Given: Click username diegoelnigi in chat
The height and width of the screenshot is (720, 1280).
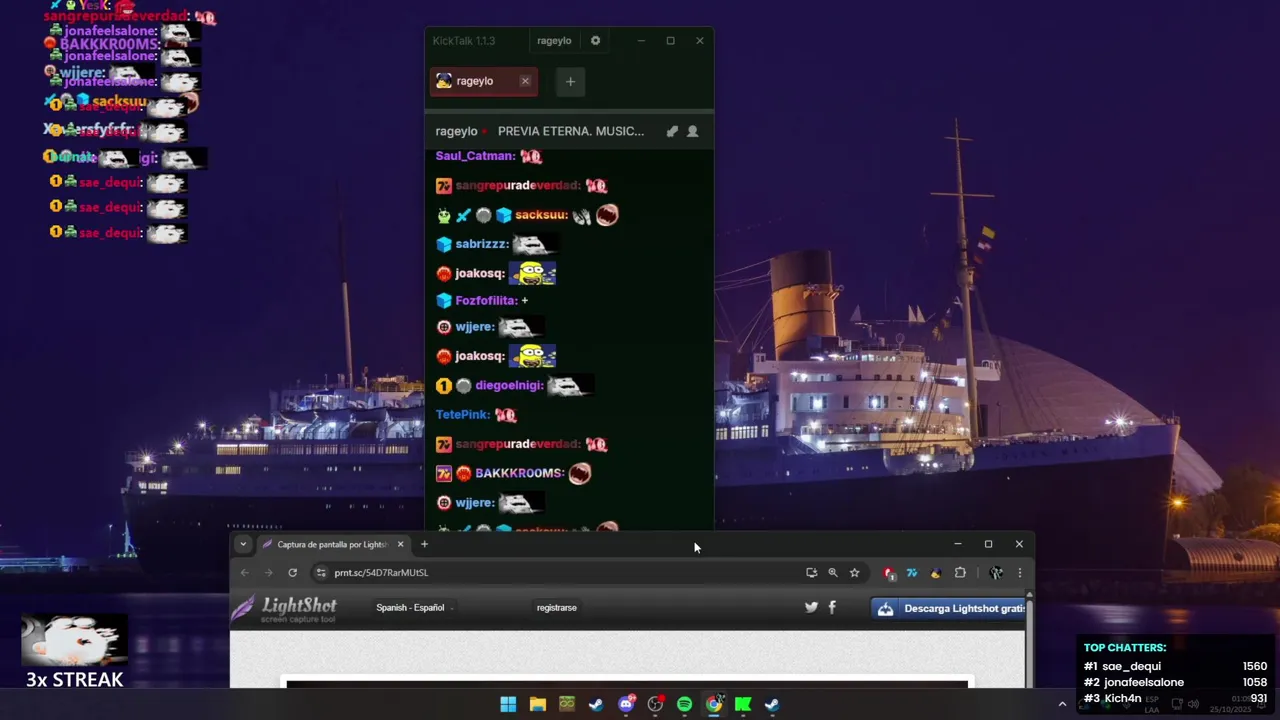Looking at the screenshot, I should pos(508,385).
